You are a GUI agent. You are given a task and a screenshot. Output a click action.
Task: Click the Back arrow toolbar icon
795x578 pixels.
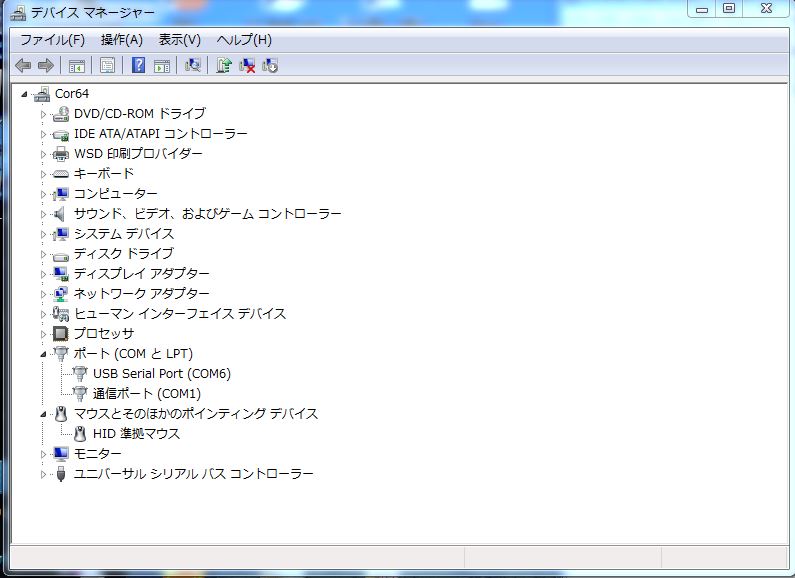click(x=23, y=65)
